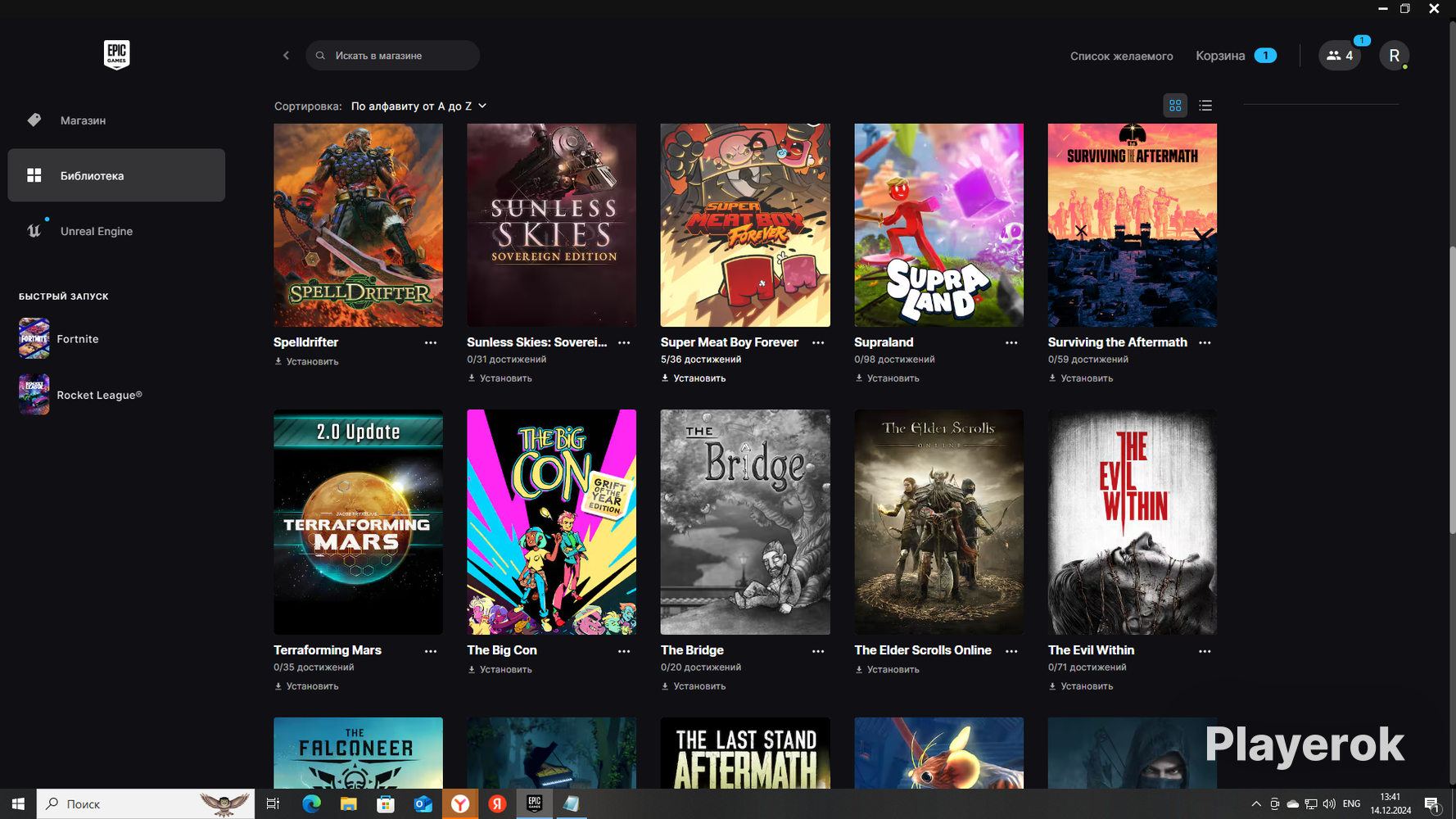The height and width of the screenshot is (819, 1456).
Task: Switch library to grid view
Action: [1175, 106]
